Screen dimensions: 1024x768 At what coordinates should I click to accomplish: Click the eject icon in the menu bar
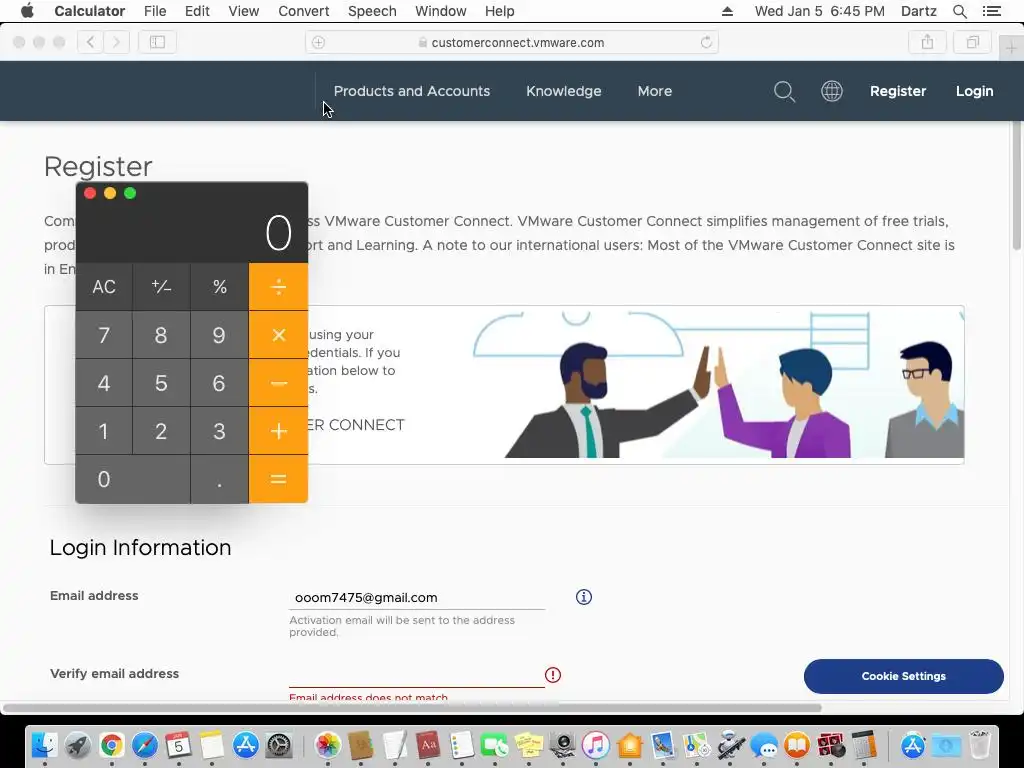[x=727, y=11]
